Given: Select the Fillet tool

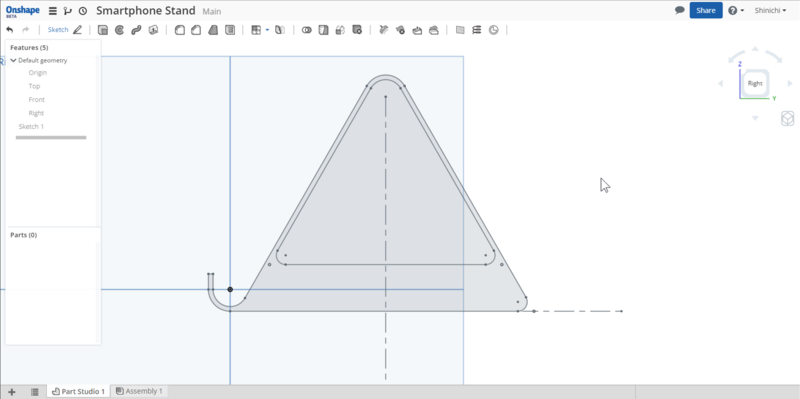Looking at the screenshot, I should 180,30.
